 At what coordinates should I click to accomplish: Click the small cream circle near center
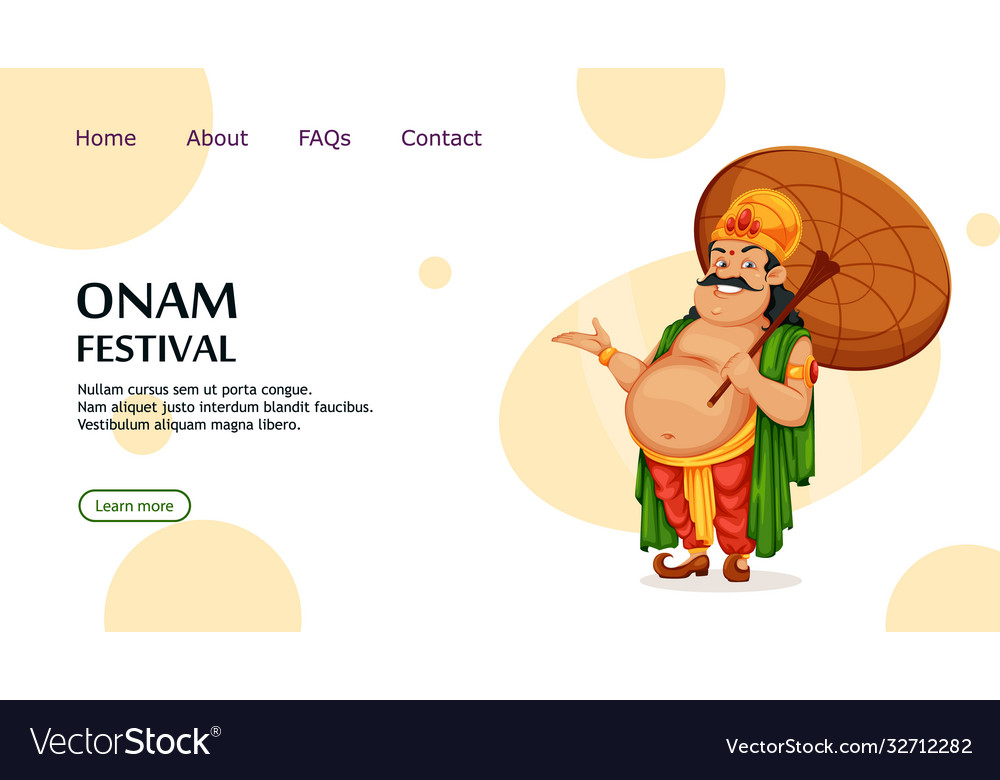[435, 272]
